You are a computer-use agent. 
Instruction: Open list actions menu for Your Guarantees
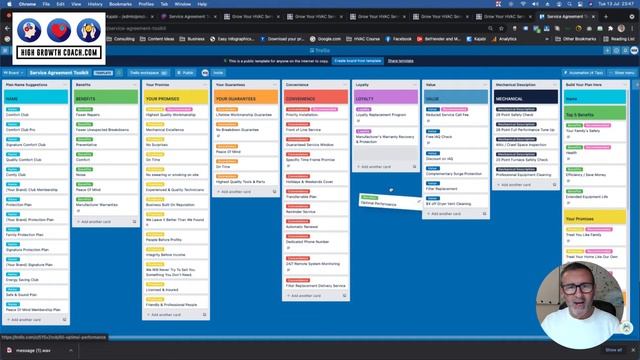pyautogui.click(x=274, y=84)
